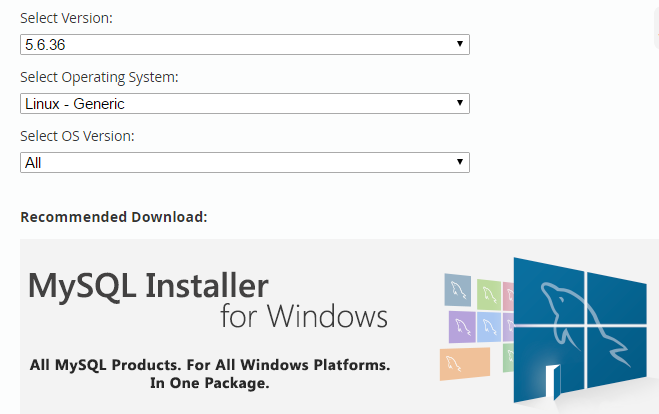Click the purple dolphin tile in banner
Image resolution: width=659 pixels, height=414 pixels.
[x=462, y=327]
